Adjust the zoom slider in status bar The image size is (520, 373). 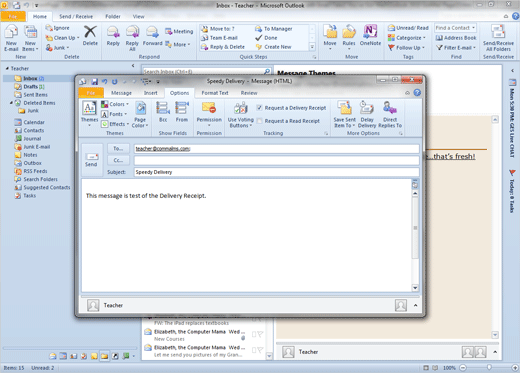[x=489, y=367]
